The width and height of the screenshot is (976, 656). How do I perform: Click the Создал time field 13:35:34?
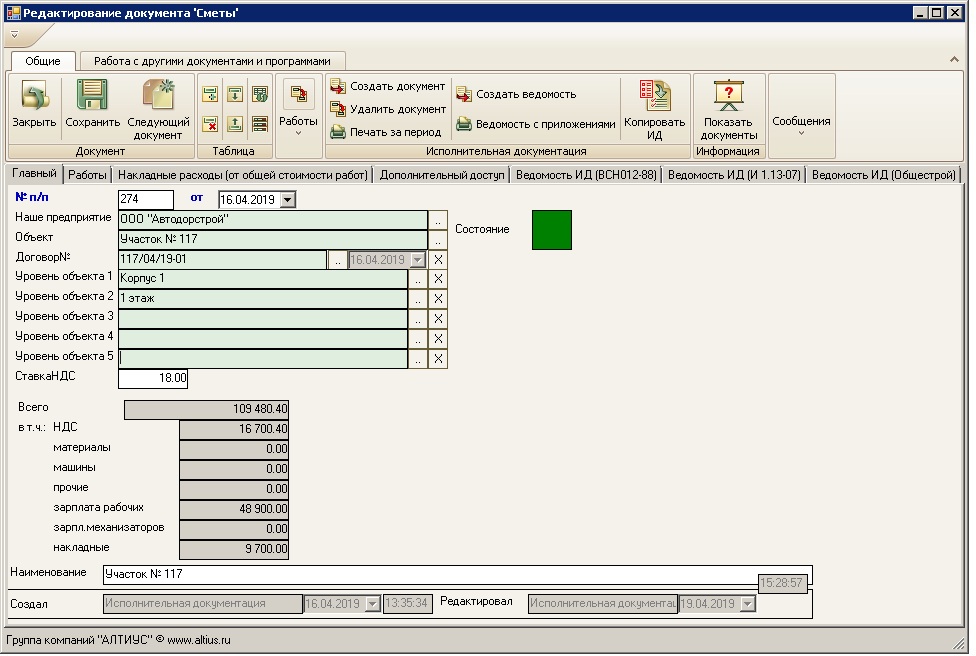point(407,604)
